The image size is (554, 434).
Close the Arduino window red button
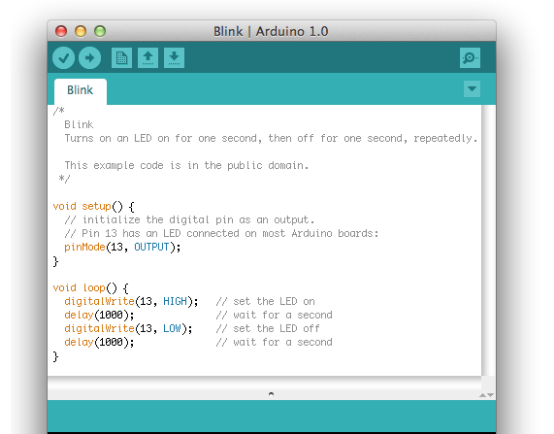tap(61, 31)
